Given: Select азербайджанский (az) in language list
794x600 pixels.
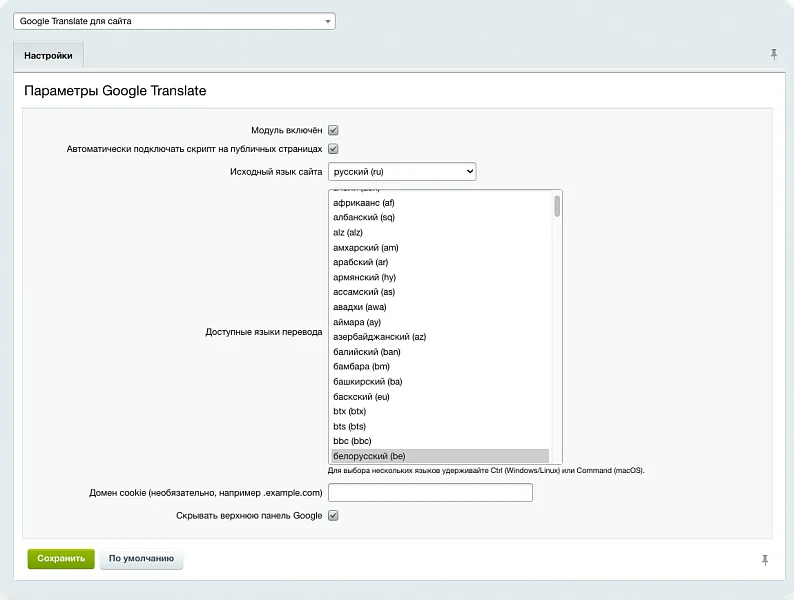Looking at the screenshot, I should tap(440, 337).
